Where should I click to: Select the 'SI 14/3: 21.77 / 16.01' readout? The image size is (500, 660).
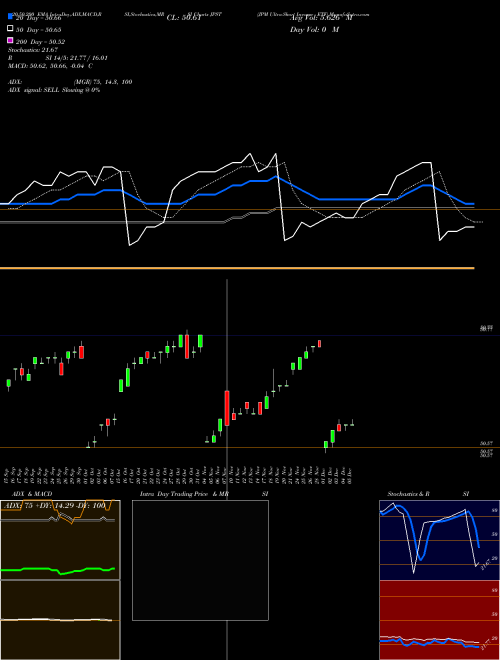pyautogui.click(x=77, y=58)
